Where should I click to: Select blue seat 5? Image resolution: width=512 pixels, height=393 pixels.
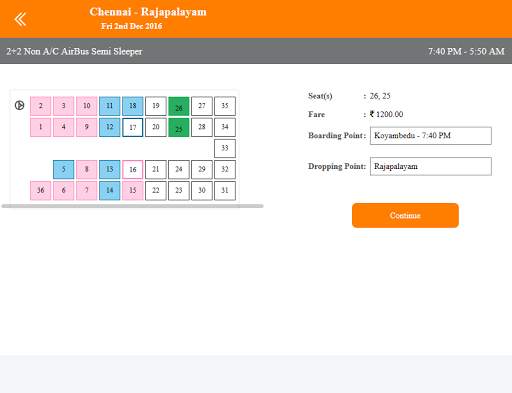pyautogui.click(x=64, y=170)
